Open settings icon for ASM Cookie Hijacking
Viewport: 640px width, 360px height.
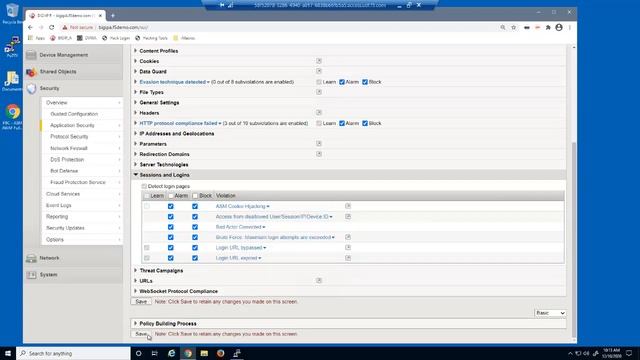[x=348, y=206]
